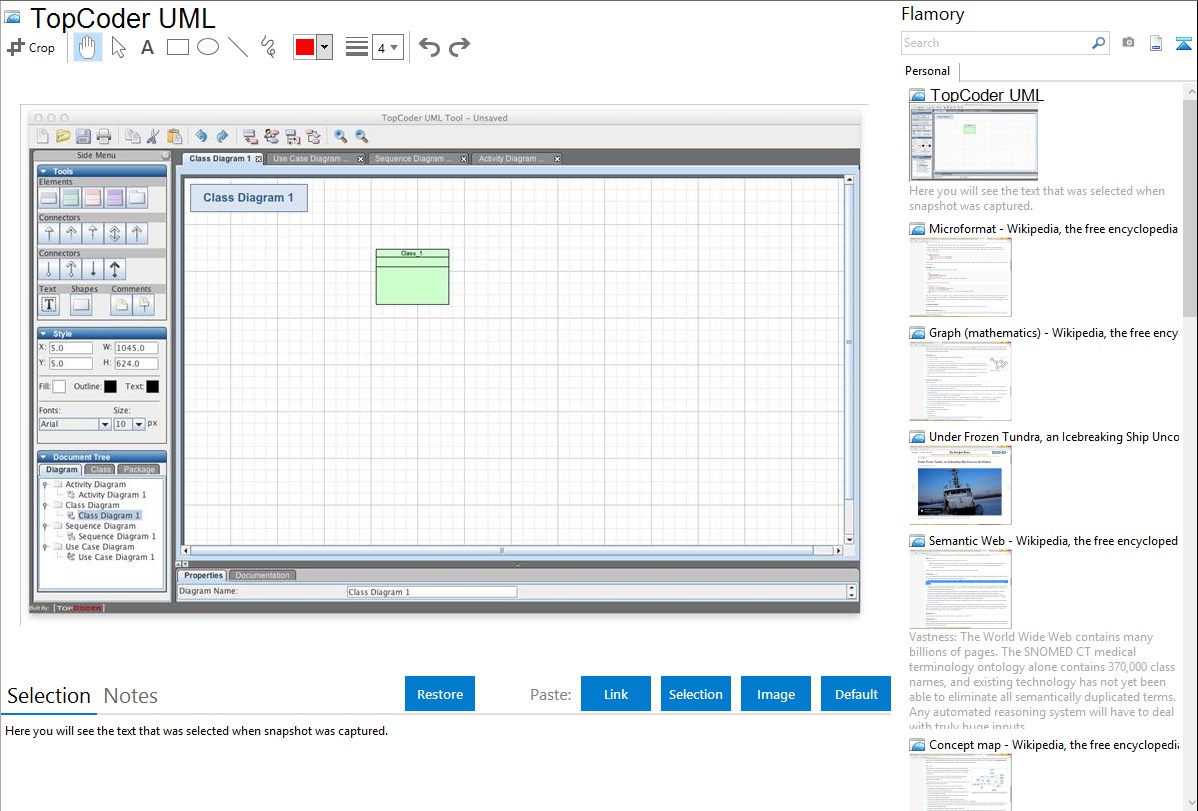Image resolution: width=1198 pixels, height=811 pixels.
Task: Pick the ellipse shape tool
Action: (208, 47)
